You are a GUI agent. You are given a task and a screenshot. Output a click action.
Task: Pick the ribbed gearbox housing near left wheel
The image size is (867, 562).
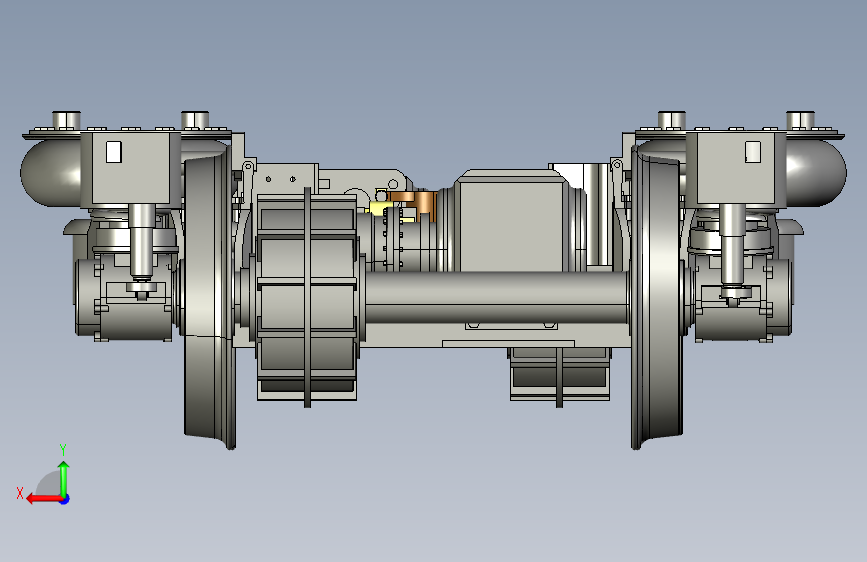pyautogui.click(x=307, y=296)
